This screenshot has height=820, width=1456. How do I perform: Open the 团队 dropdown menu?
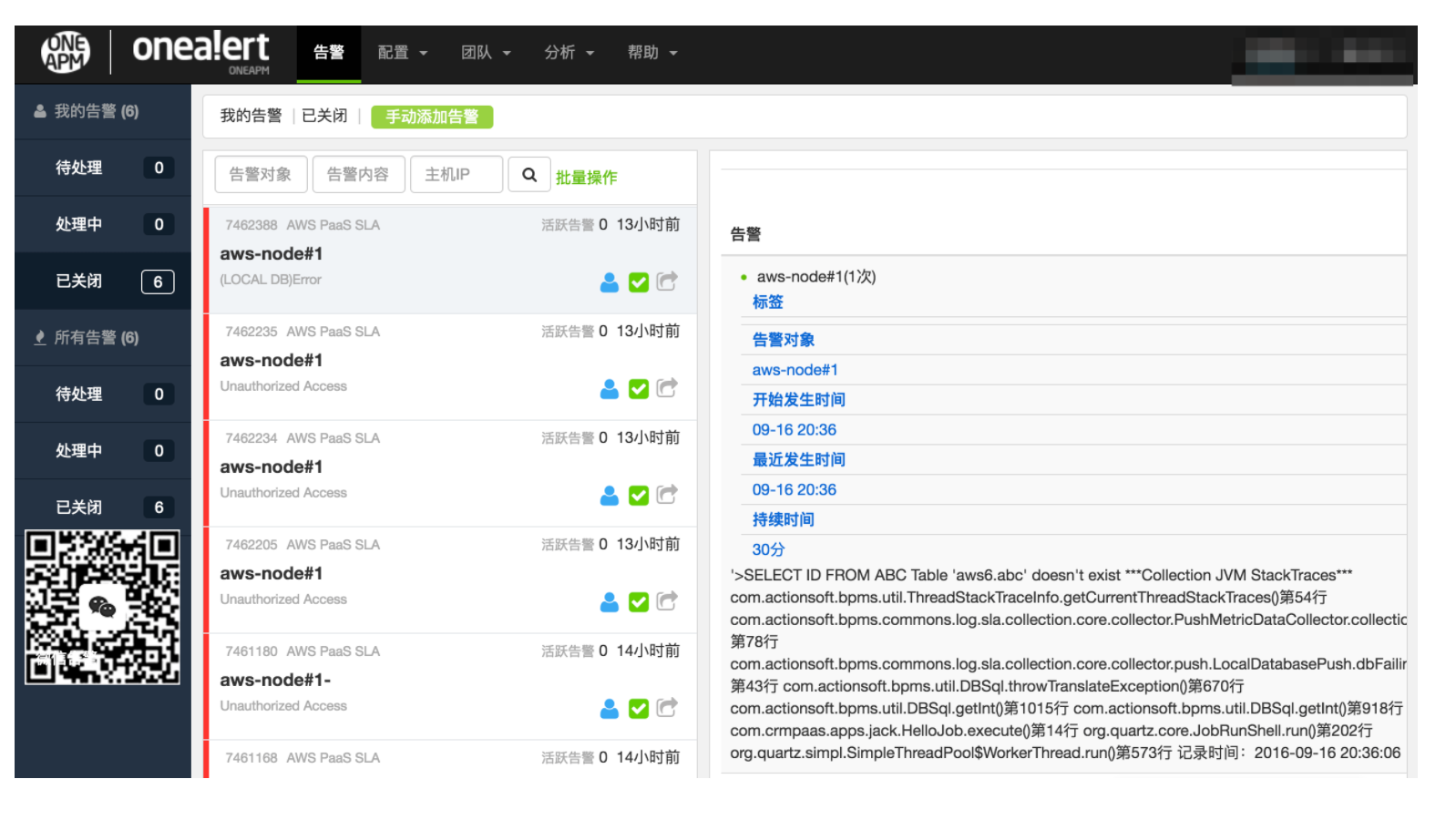tap(486, 53)
